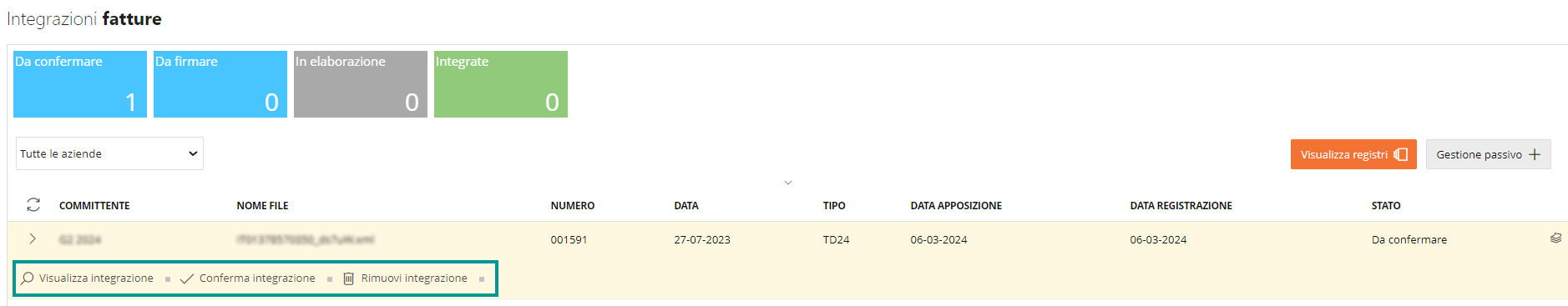Click the Gestione passivo button
1568x306 pixels.
point(1489,154)
